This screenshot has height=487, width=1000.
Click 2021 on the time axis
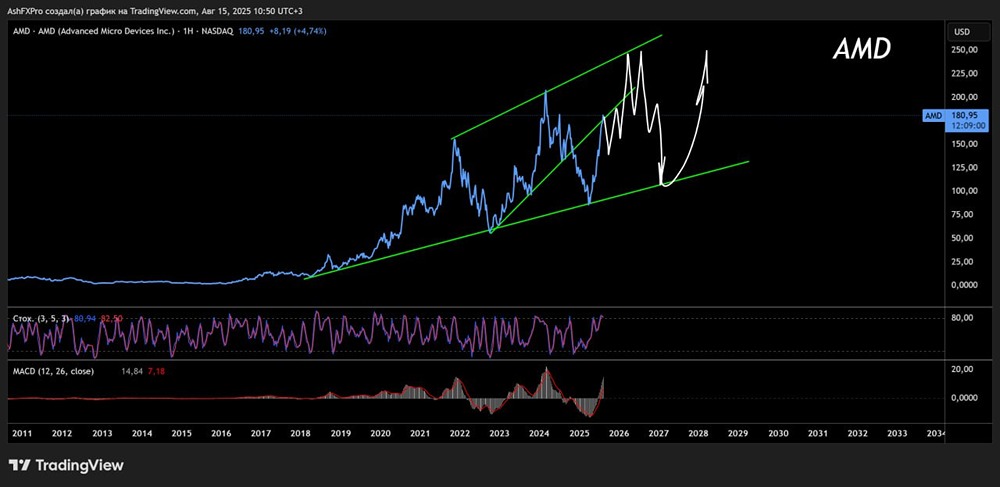420,433
